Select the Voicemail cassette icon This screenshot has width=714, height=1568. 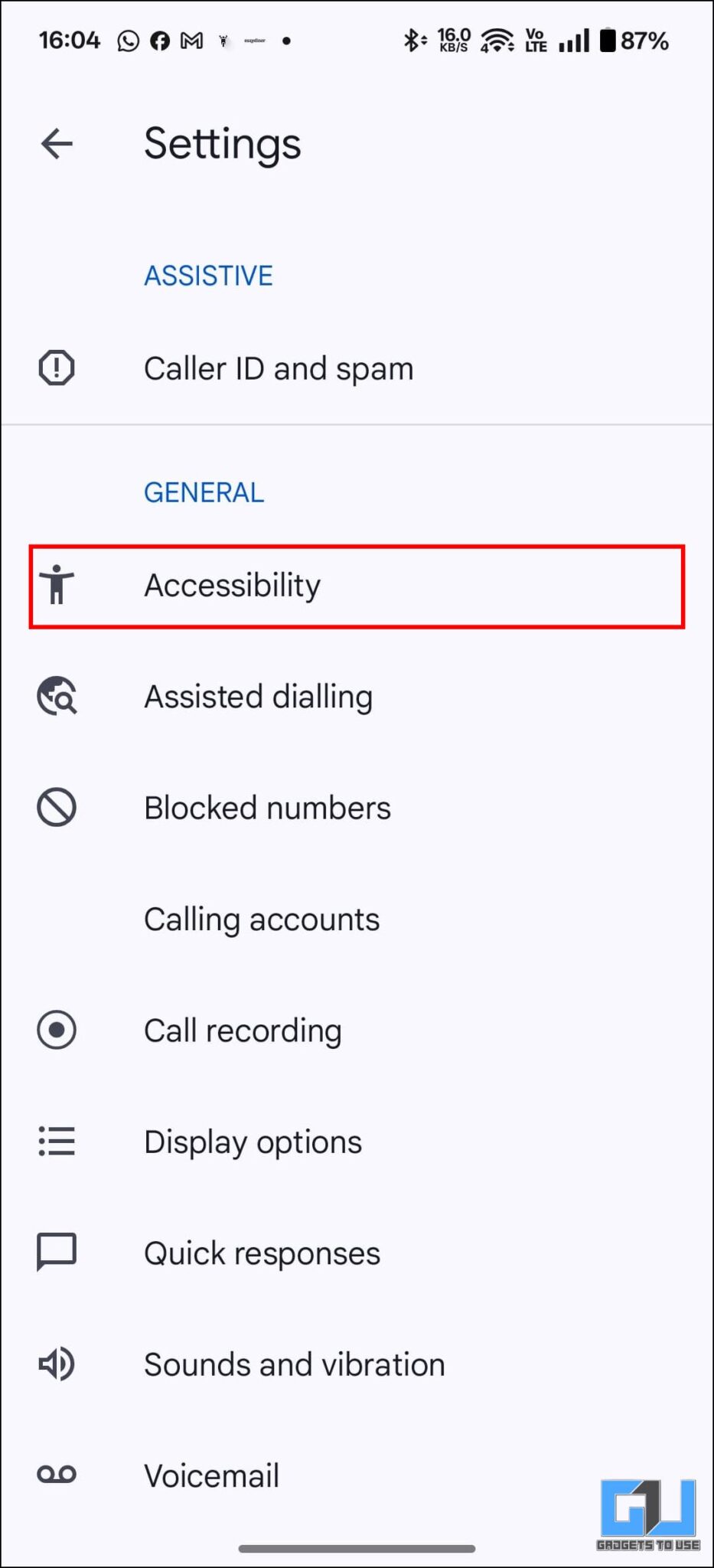pos(56,1475)
